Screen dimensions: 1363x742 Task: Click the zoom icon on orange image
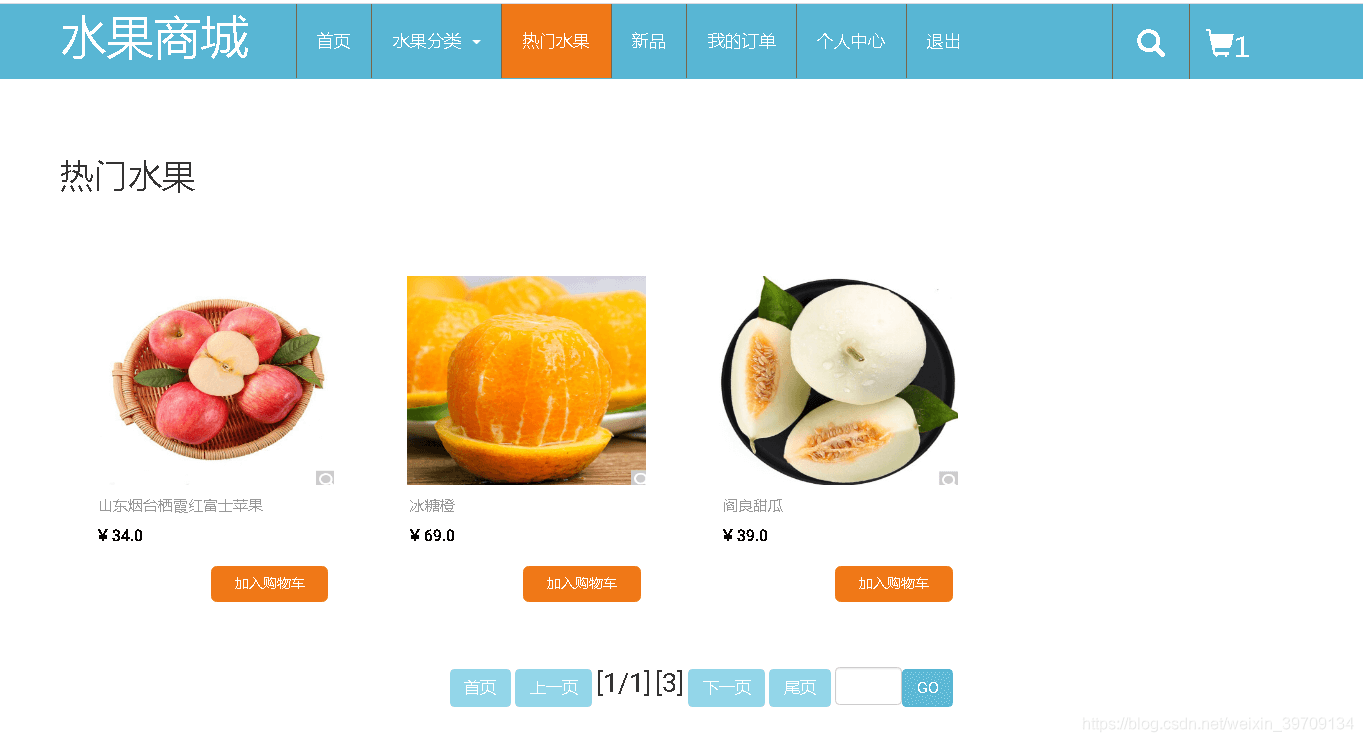638,478
